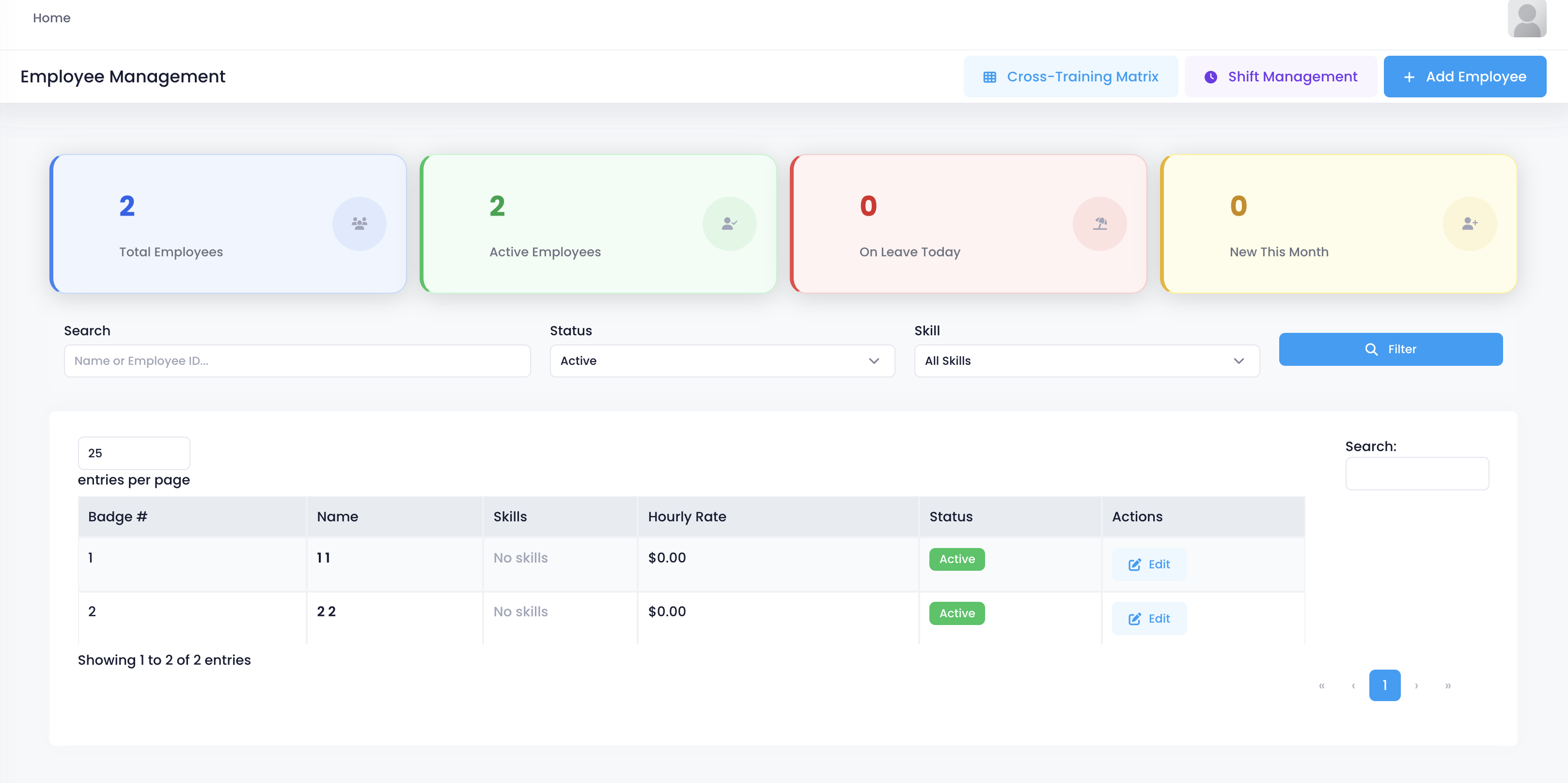The image size is (1568, 783).
Task: Click the Name or Employee ID search field
Action: (297, 360)
